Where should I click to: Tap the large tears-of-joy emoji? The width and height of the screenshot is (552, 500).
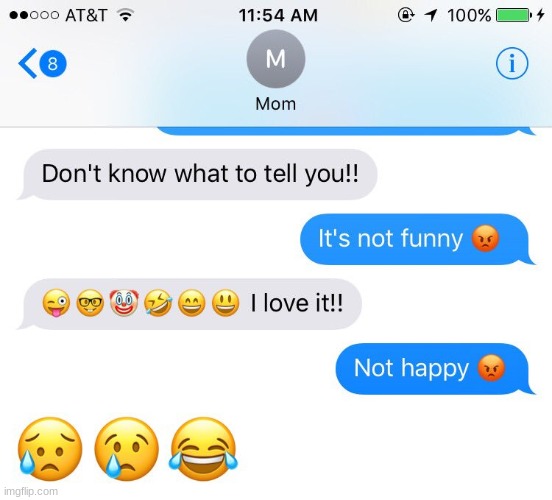click(x=204, y=450)
